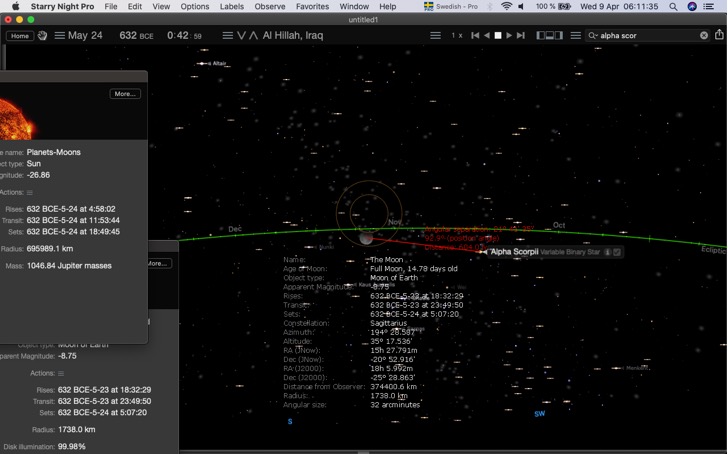Click the More button in Sun panel
The height and width of the screenshot is (454, 728).
tap(125, 94)
